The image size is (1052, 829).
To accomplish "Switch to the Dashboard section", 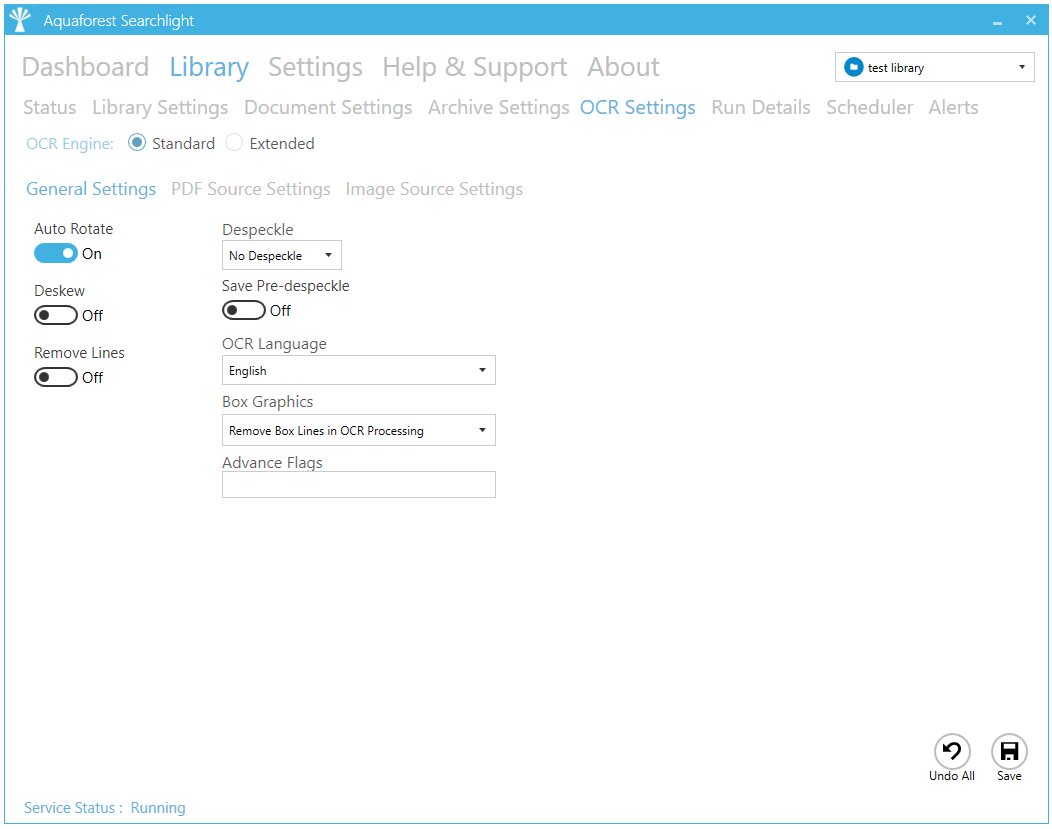I will 85,67.
